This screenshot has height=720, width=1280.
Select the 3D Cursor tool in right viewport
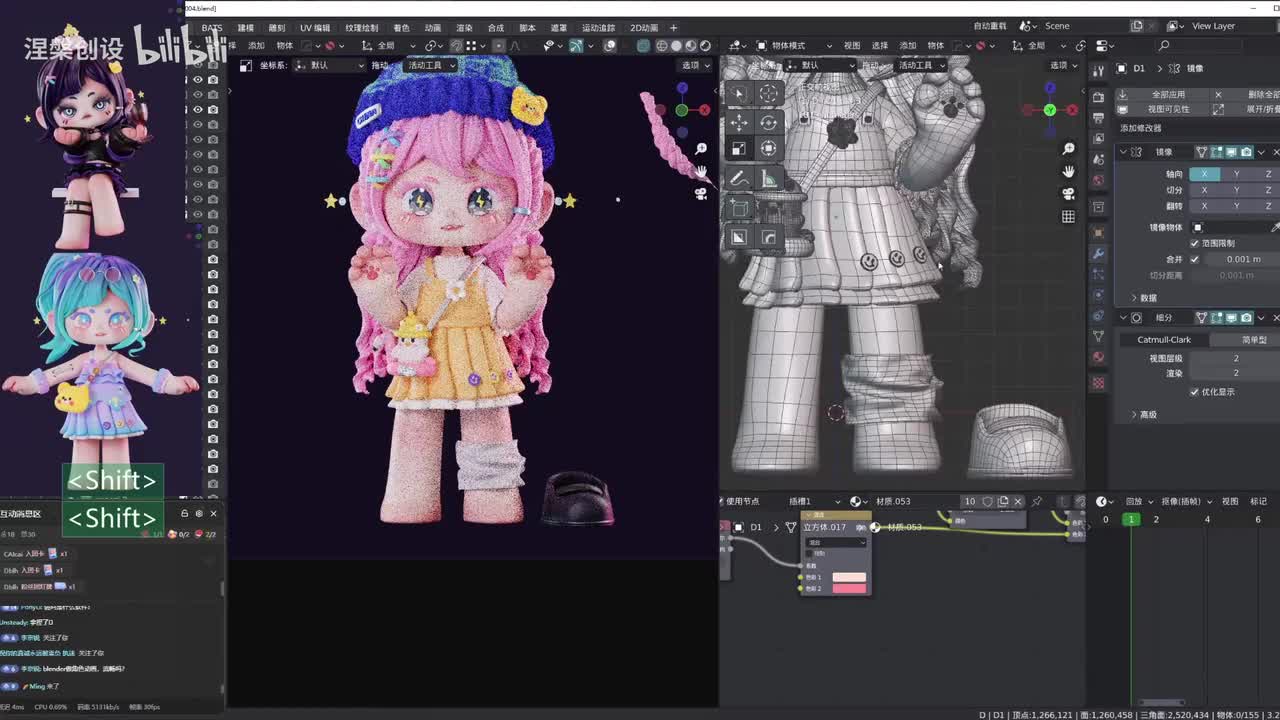tap(768, 94)
